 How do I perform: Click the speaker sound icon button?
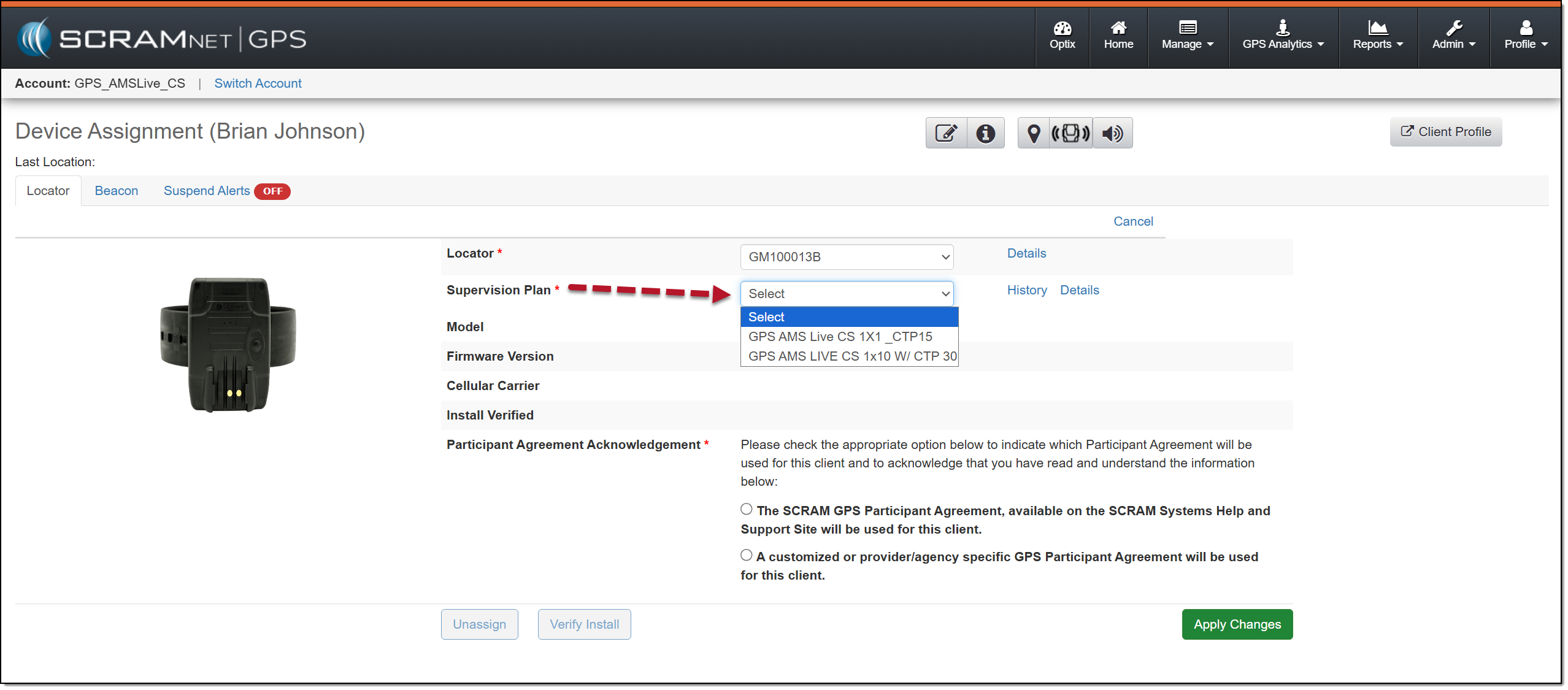[x=1112, y=133]
